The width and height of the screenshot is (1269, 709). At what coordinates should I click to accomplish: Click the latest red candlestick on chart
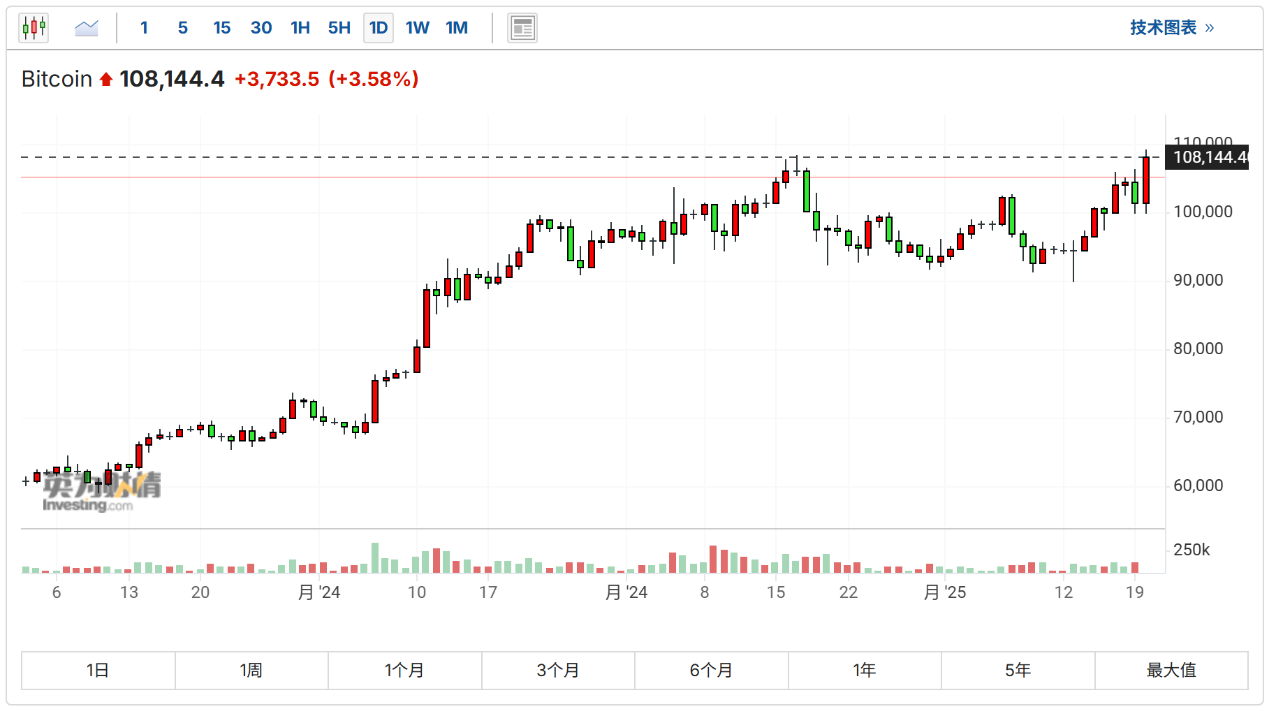[1146, 180]
